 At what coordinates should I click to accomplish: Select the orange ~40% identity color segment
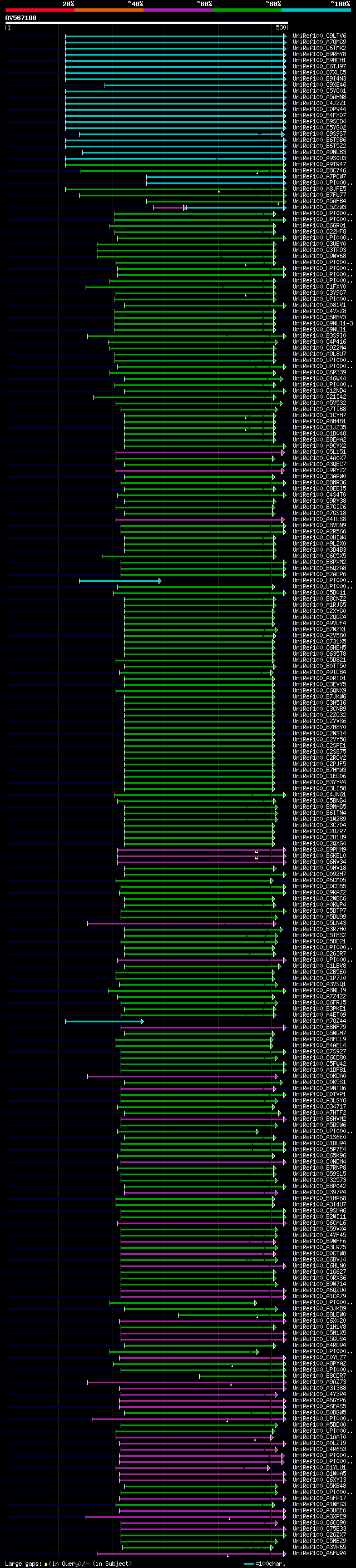pos(109,10)
